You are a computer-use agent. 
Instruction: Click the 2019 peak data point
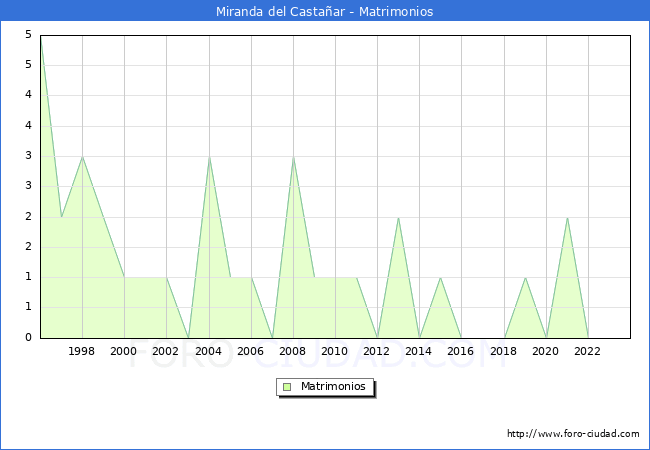[x=525, y=278]
